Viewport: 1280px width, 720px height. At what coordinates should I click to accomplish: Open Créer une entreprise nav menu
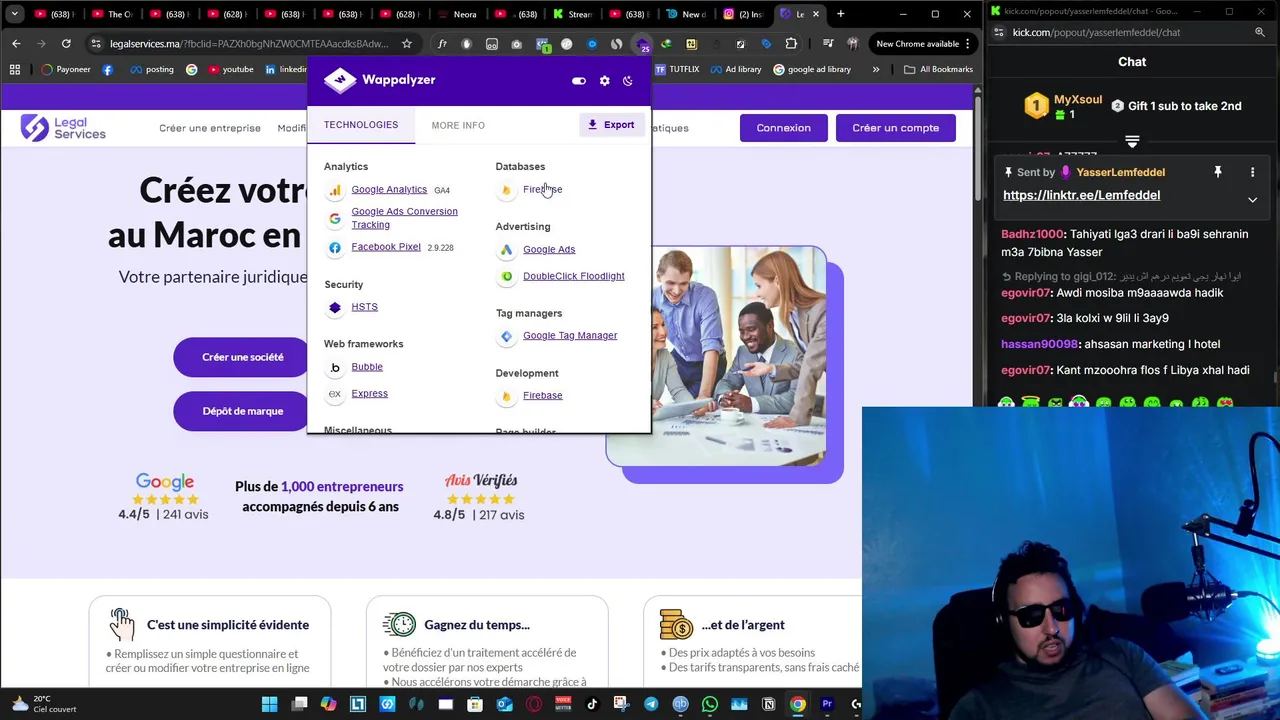click(x=209, y=128)
